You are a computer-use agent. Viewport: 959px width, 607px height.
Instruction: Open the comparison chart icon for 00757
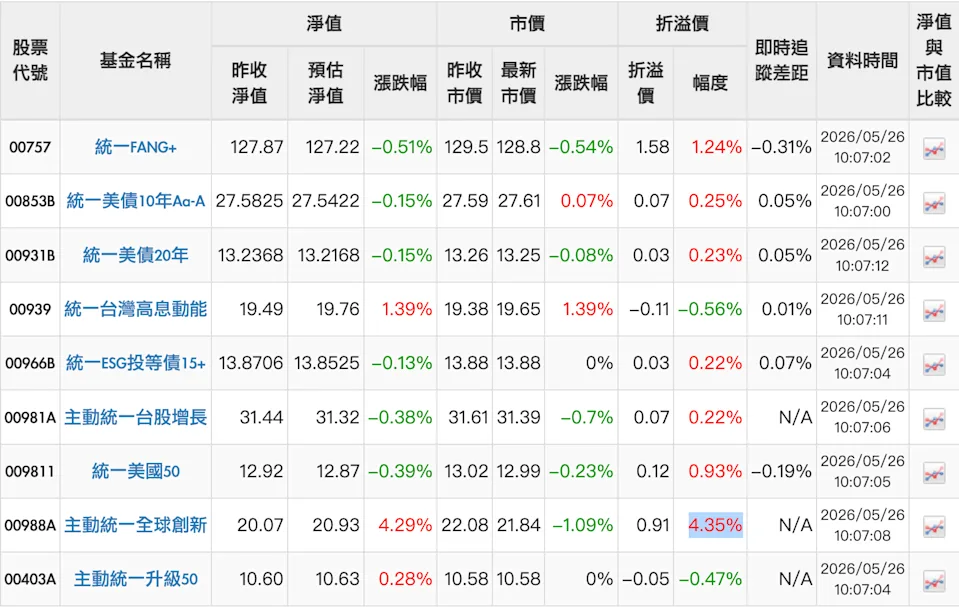click(x=934, y=149)
